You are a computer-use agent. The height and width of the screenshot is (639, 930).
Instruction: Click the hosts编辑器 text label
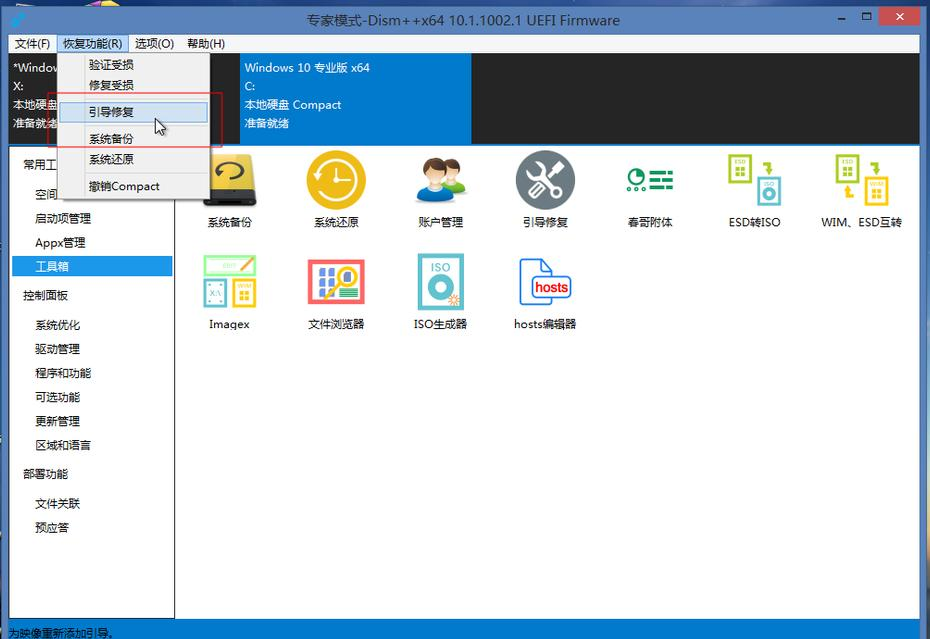(x=545, y=324)
